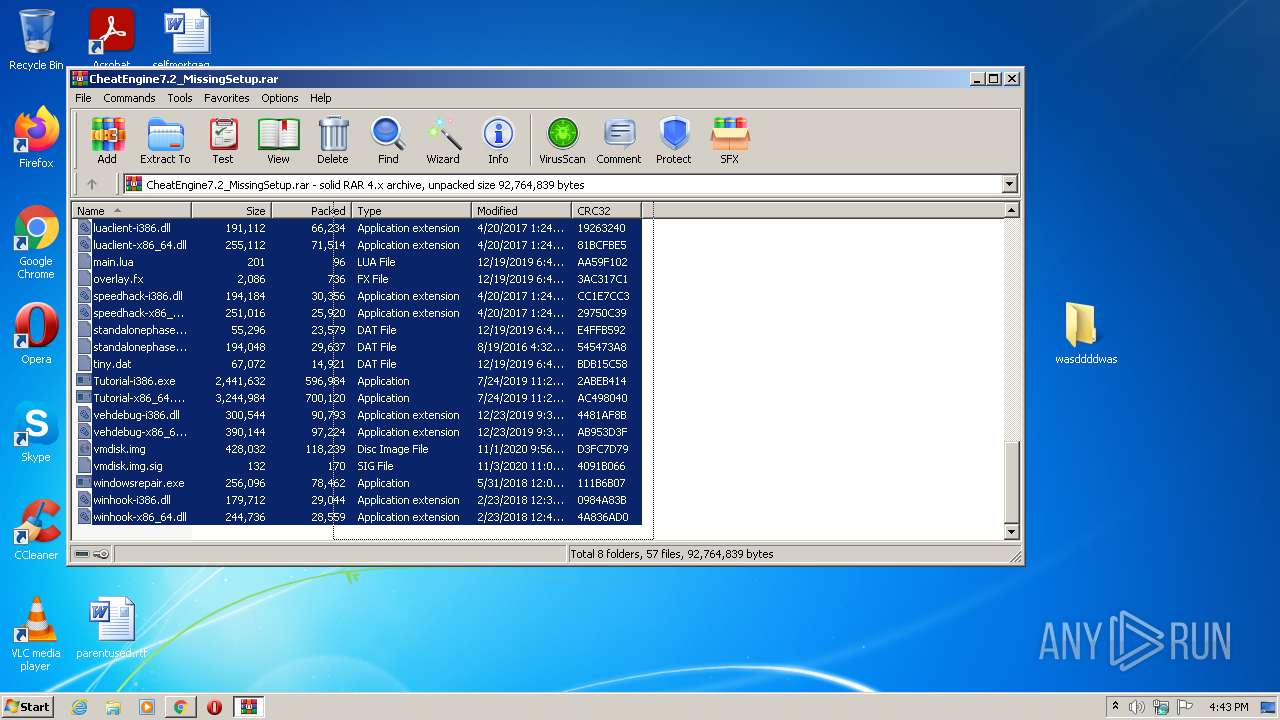This screenshot has height=720, width=1280.
Task: Sort by Packed column header
Action: pos(312,210)
